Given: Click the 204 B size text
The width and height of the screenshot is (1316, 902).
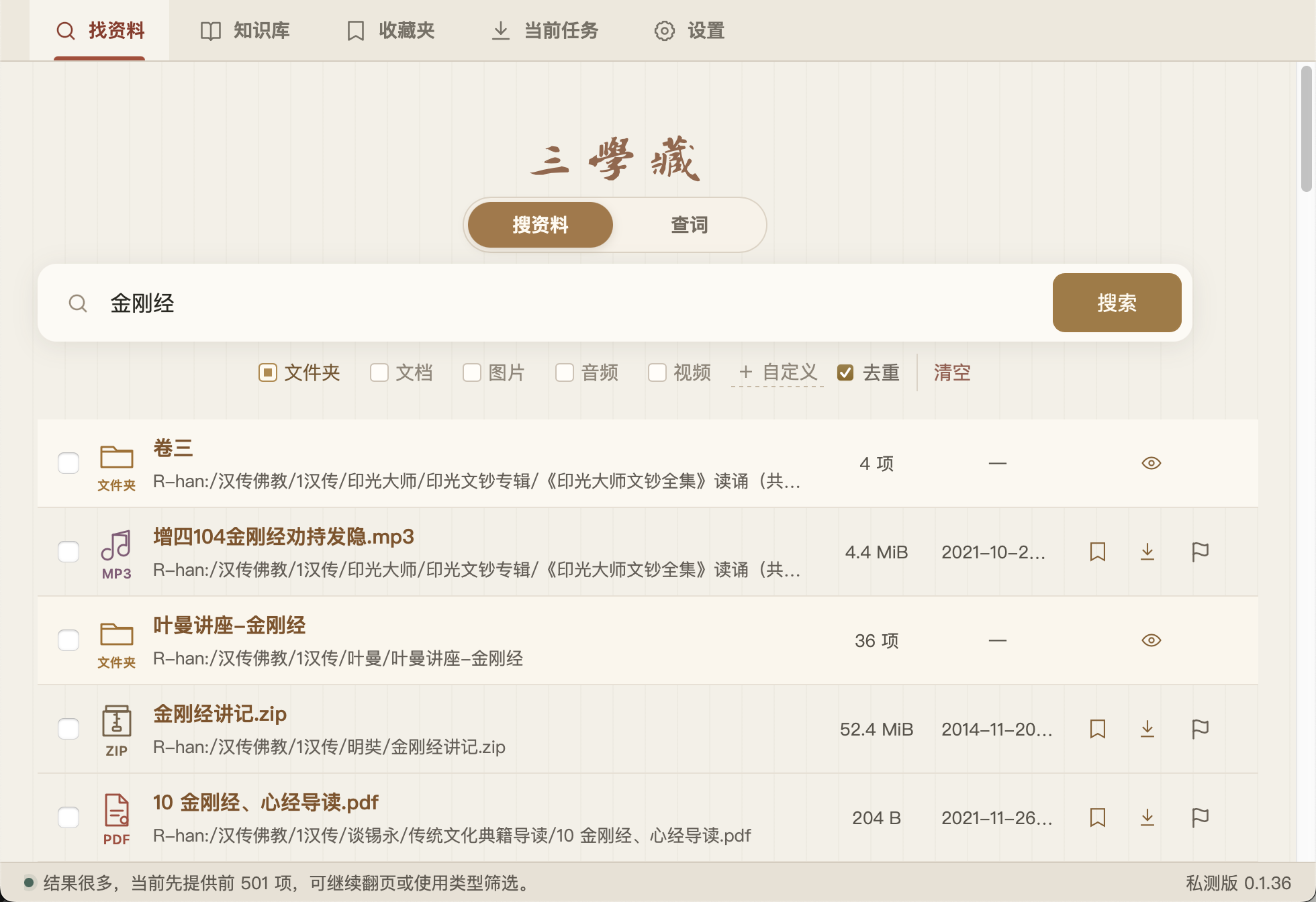Looking at the screenshot, I should coord(877,817).
